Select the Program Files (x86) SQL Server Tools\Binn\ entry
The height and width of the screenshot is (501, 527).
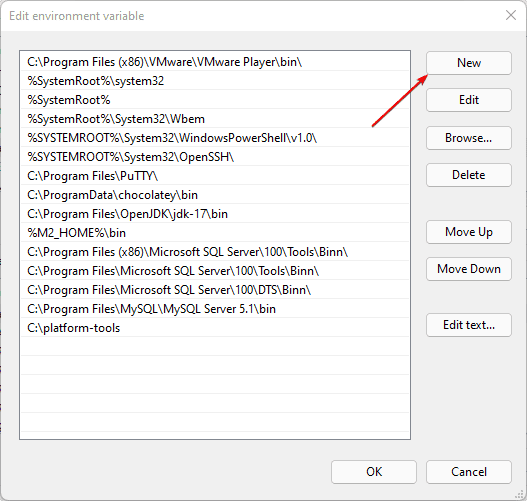[215, 252]
